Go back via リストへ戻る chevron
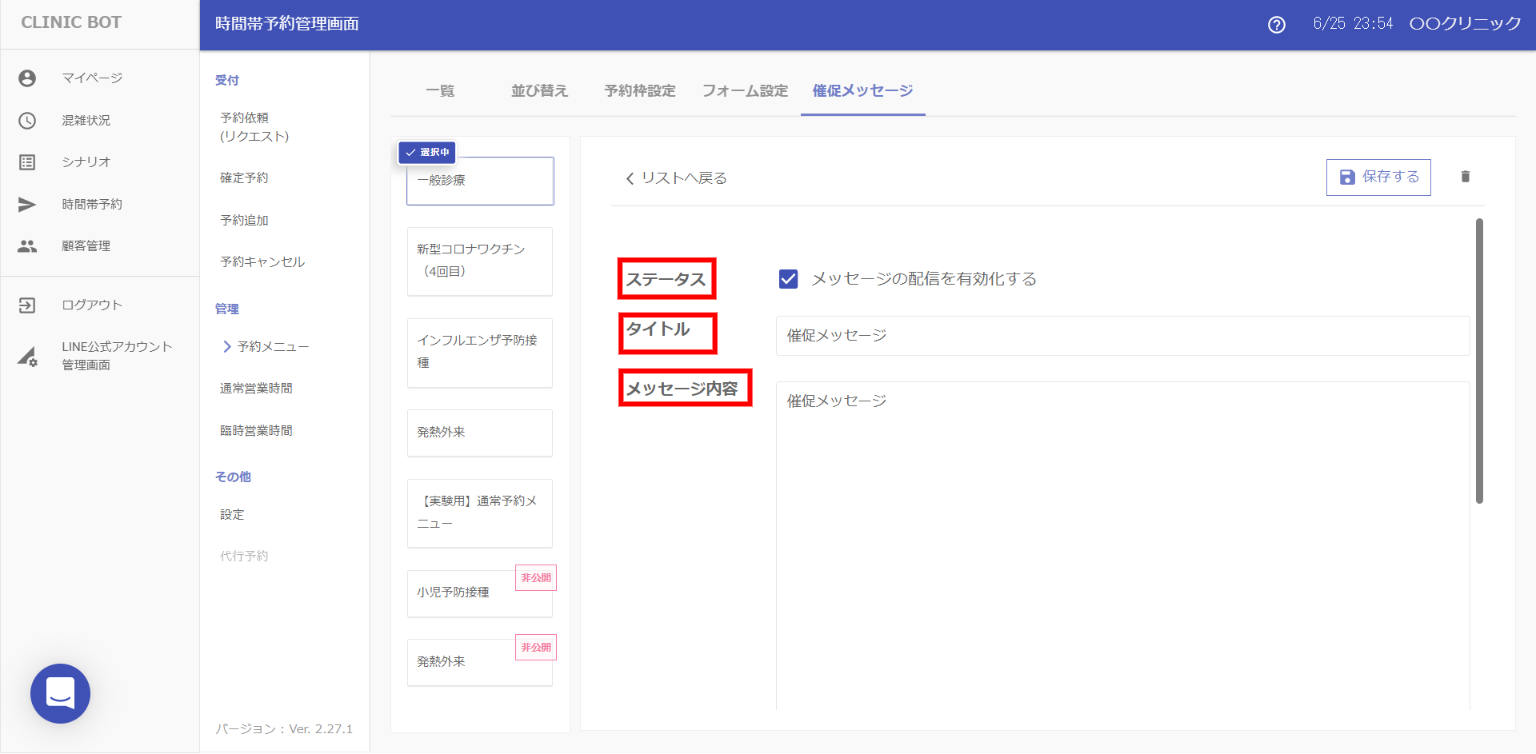Image resolution: width=1536 pixels, height=754 pixels. coord(630,178)
